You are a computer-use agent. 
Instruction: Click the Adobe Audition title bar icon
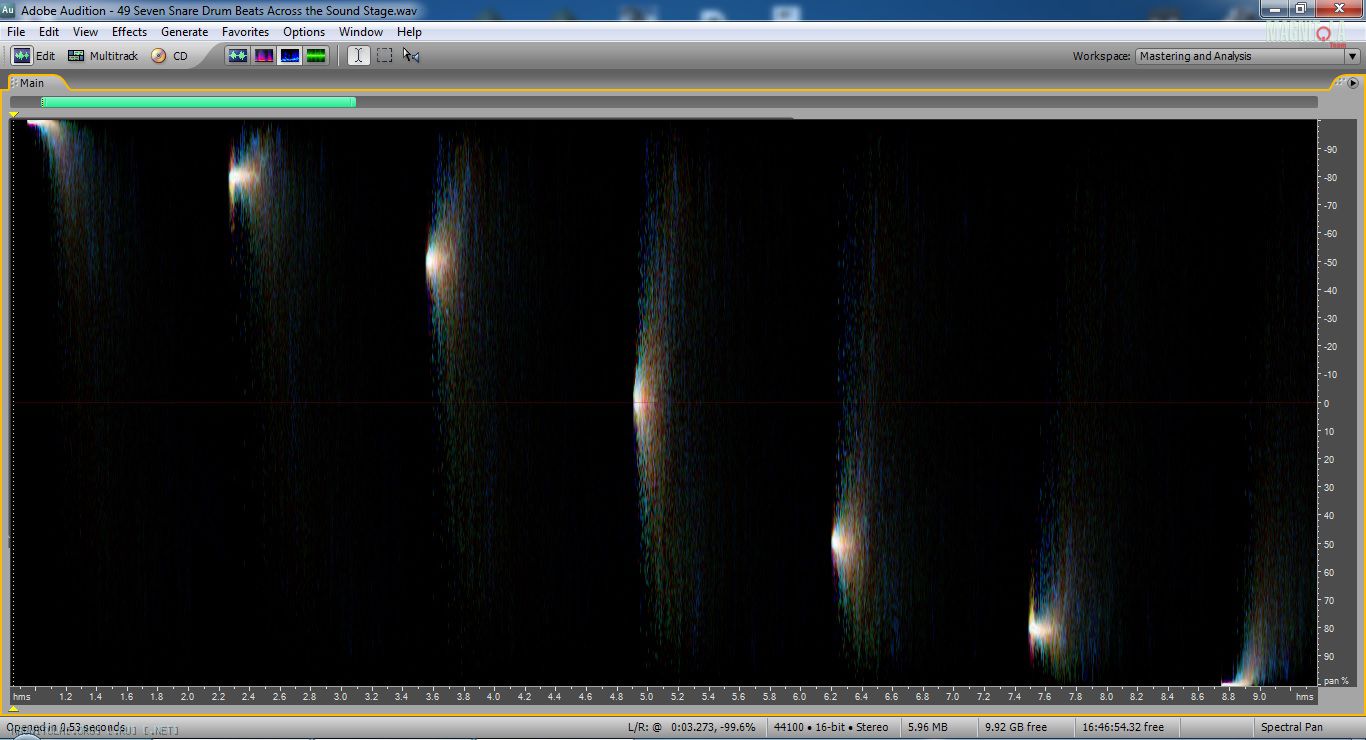point(9,10)
